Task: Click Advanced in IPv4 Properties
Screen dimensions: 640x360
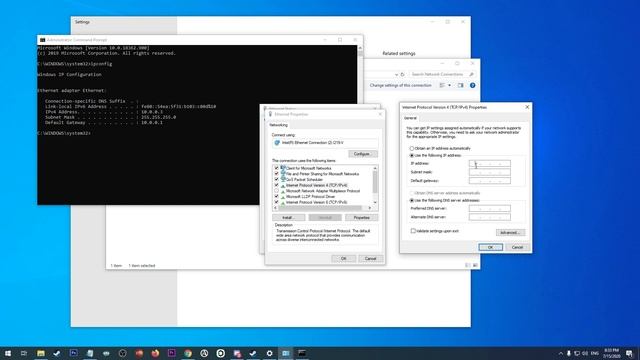Action: 510,233
